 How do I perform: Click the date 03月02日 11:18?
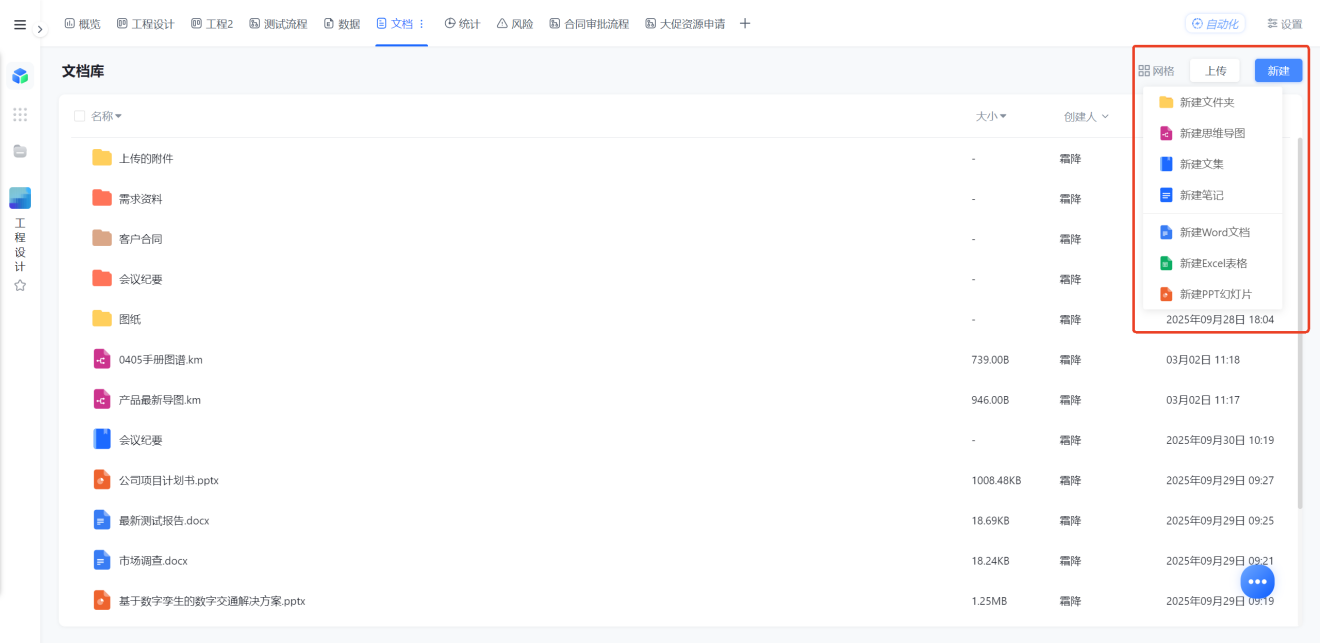(x=1203, y=359)
